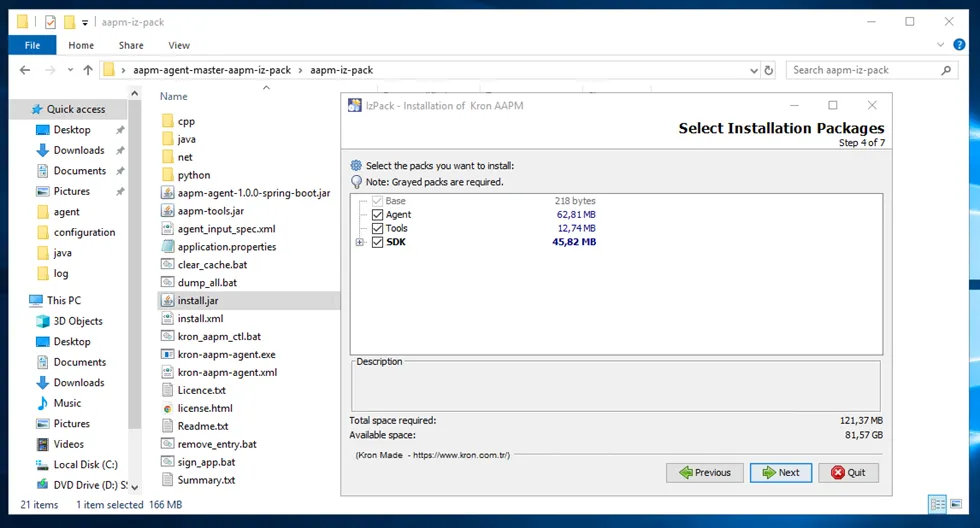Open Videos in navigation pane
The width and height of the screenshot is (980, 528).
pyautogui.click(x=68, y=444)
